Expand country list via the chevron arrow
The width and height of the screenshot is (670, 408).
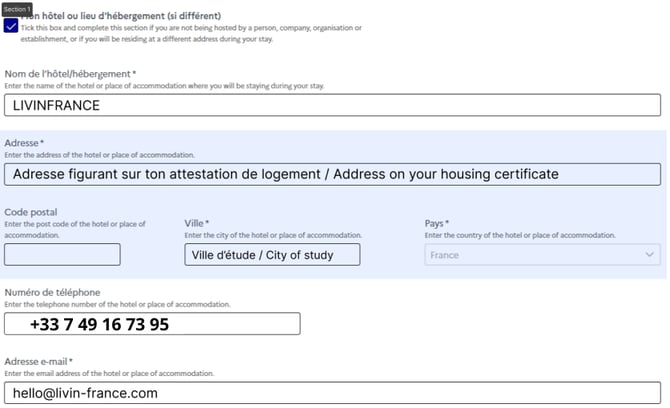click(x=649, y=255)
